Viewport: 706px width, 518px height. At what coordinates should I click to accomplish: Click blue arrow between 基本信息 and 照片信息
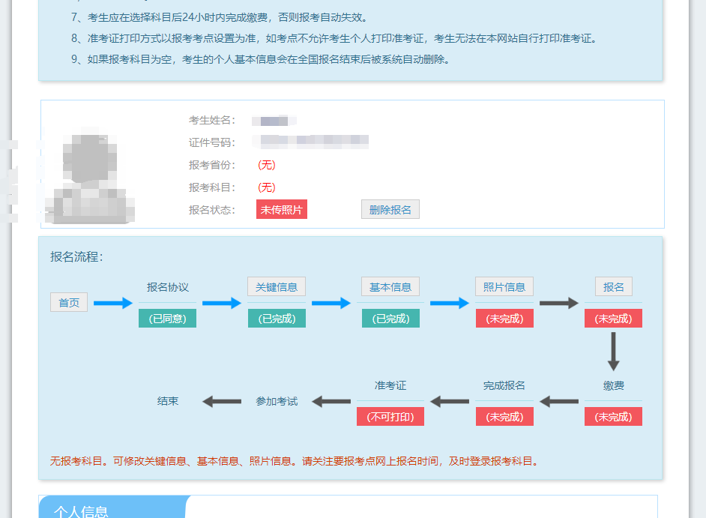pos(449,303)
